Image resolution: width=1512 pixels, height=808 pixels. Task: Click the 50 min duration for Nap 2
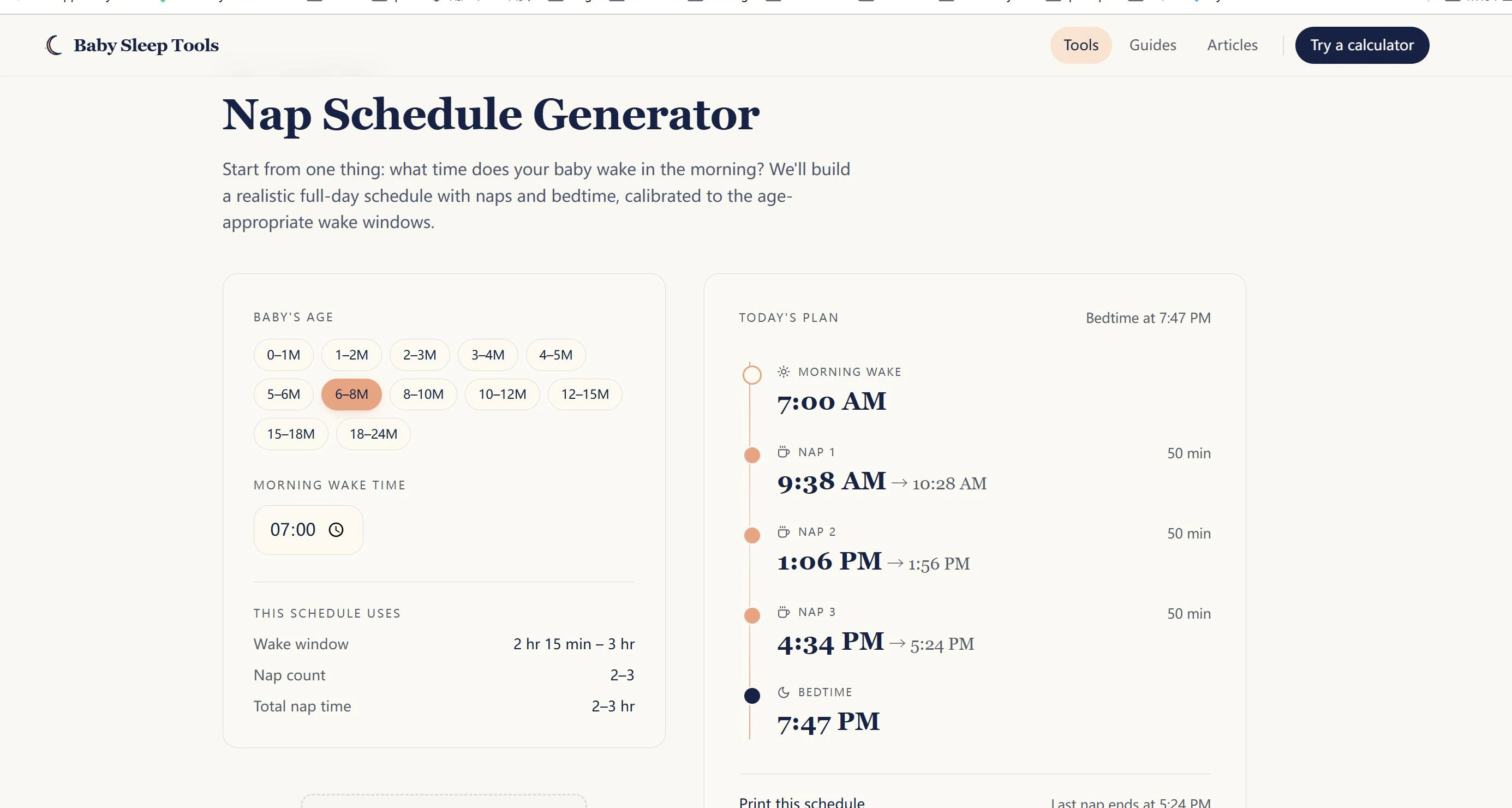(x=1189, y=534)
